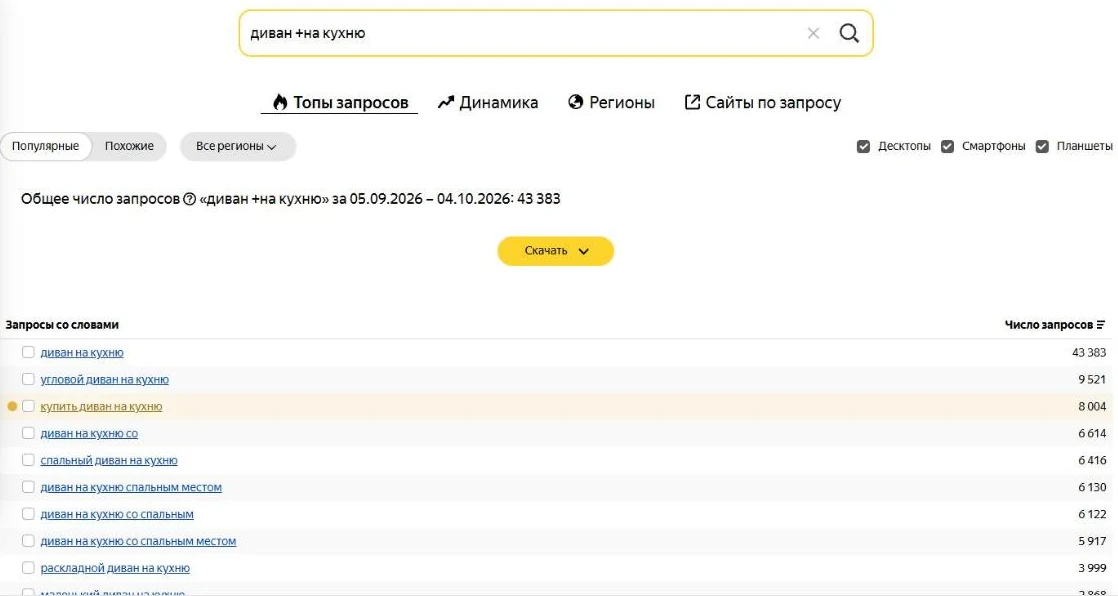Click the sort icon beside Число запросов
Image resolution: width=1118 pixels, height=596 pixels.
click(1101, 325)
